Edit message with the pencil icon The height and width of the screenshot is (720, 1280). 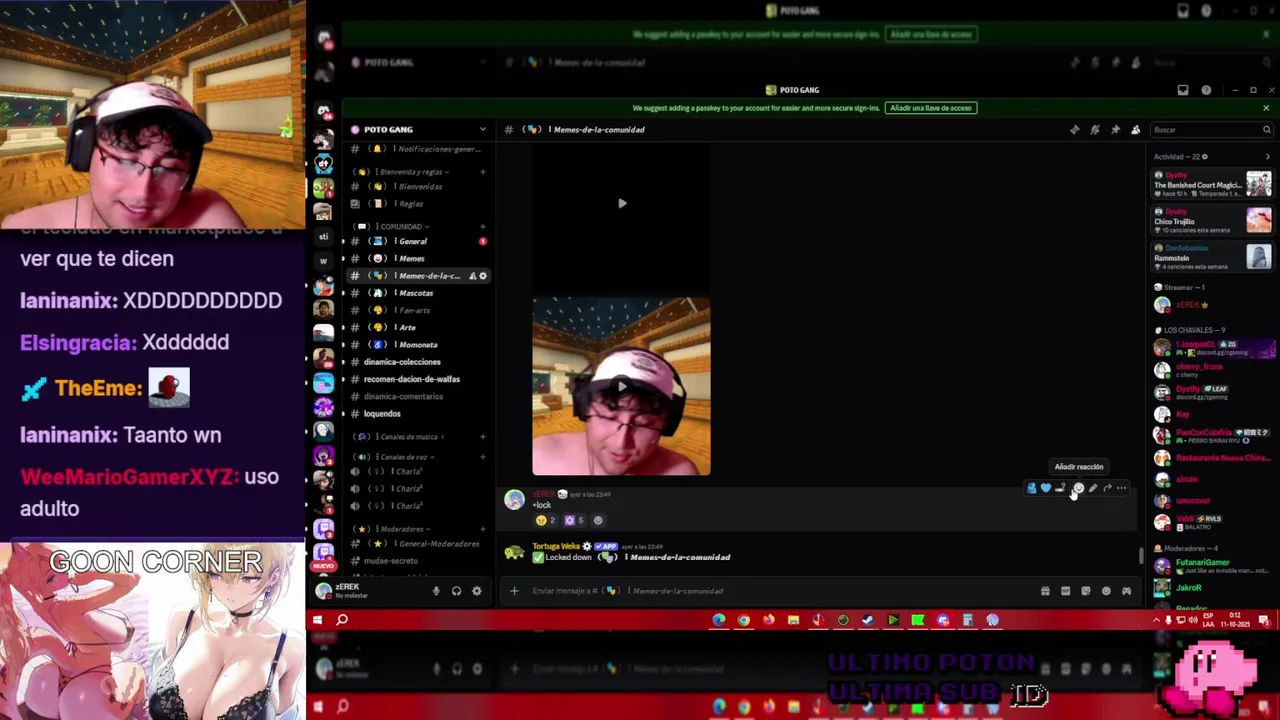pos(1093,488)
